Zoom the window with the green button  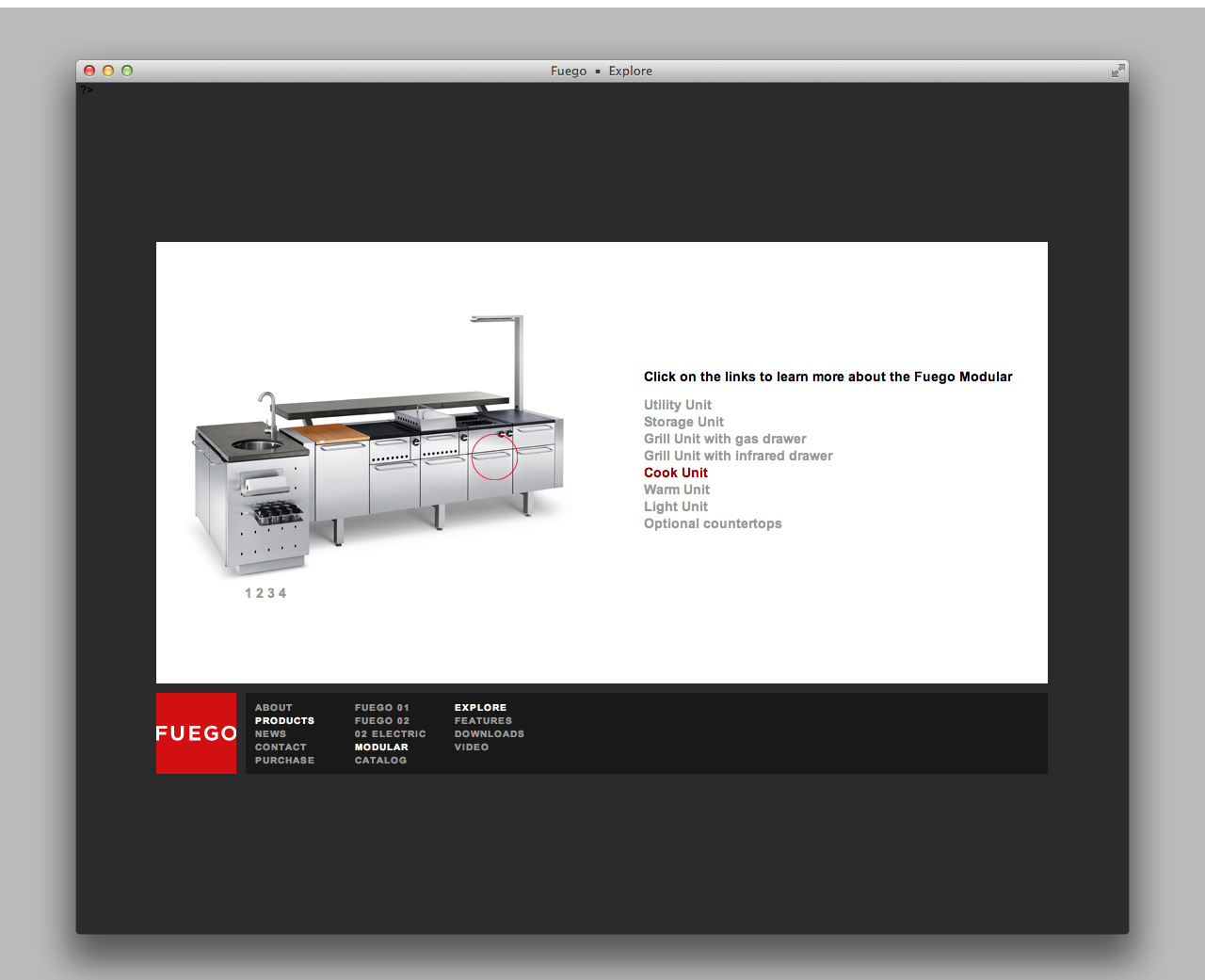click(x=127, y=71)
